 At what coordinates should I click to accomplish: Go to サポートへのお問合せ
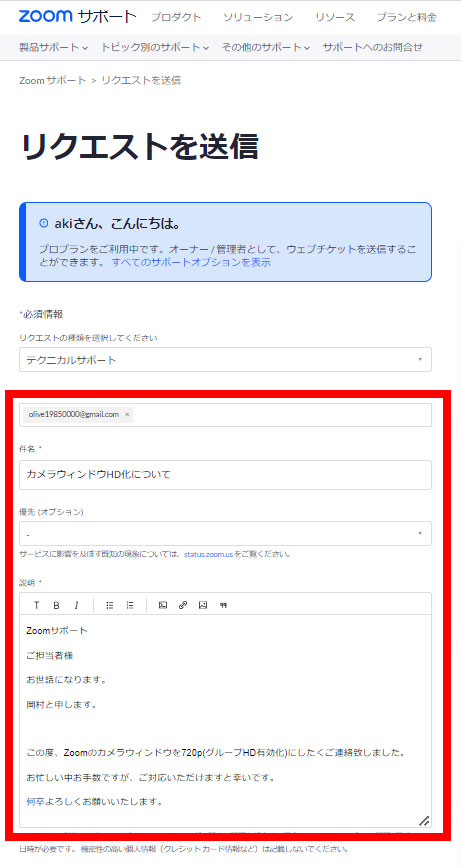tap(373, 48)
